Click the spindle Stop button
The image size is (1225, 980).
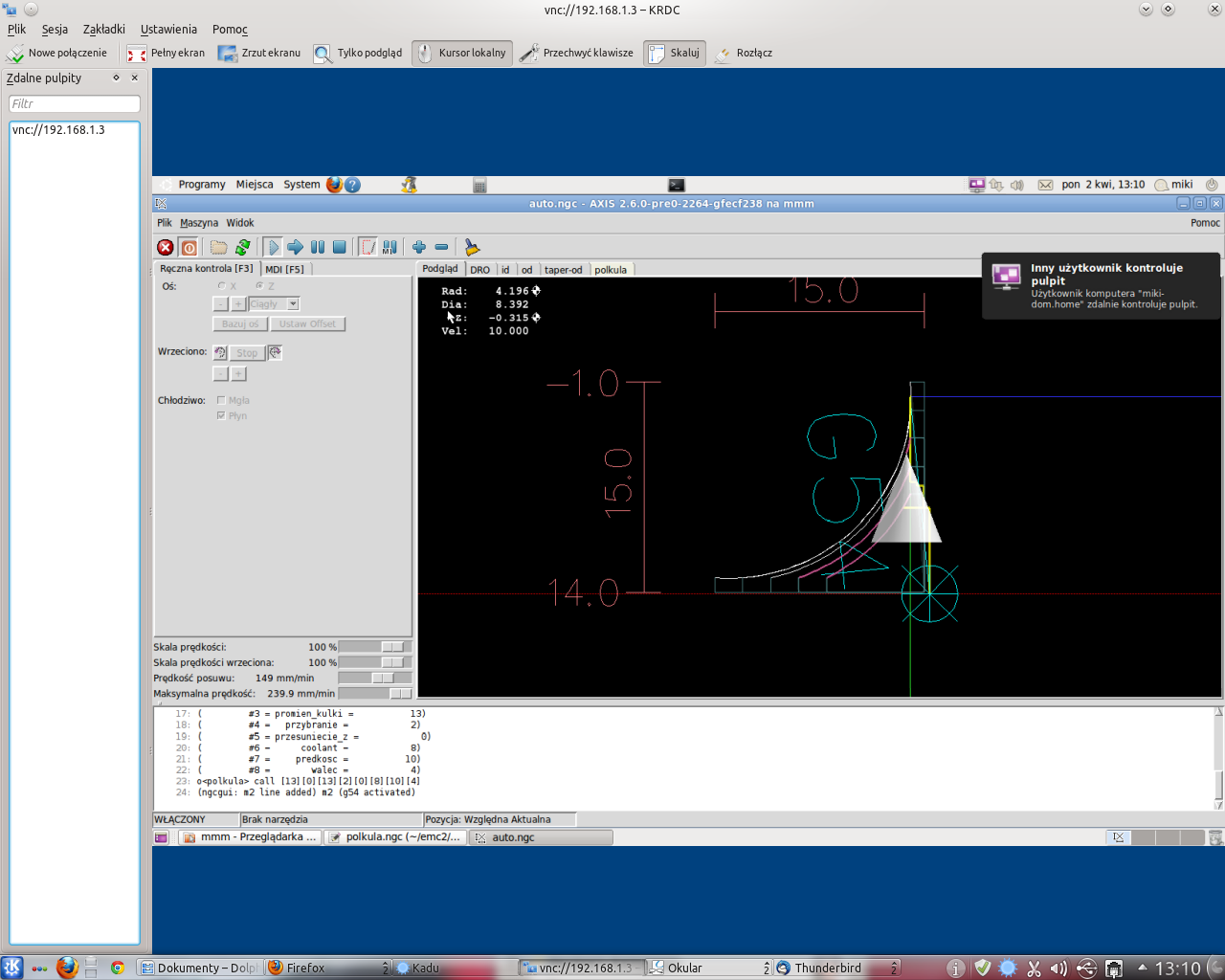click(x=247, y=352)
